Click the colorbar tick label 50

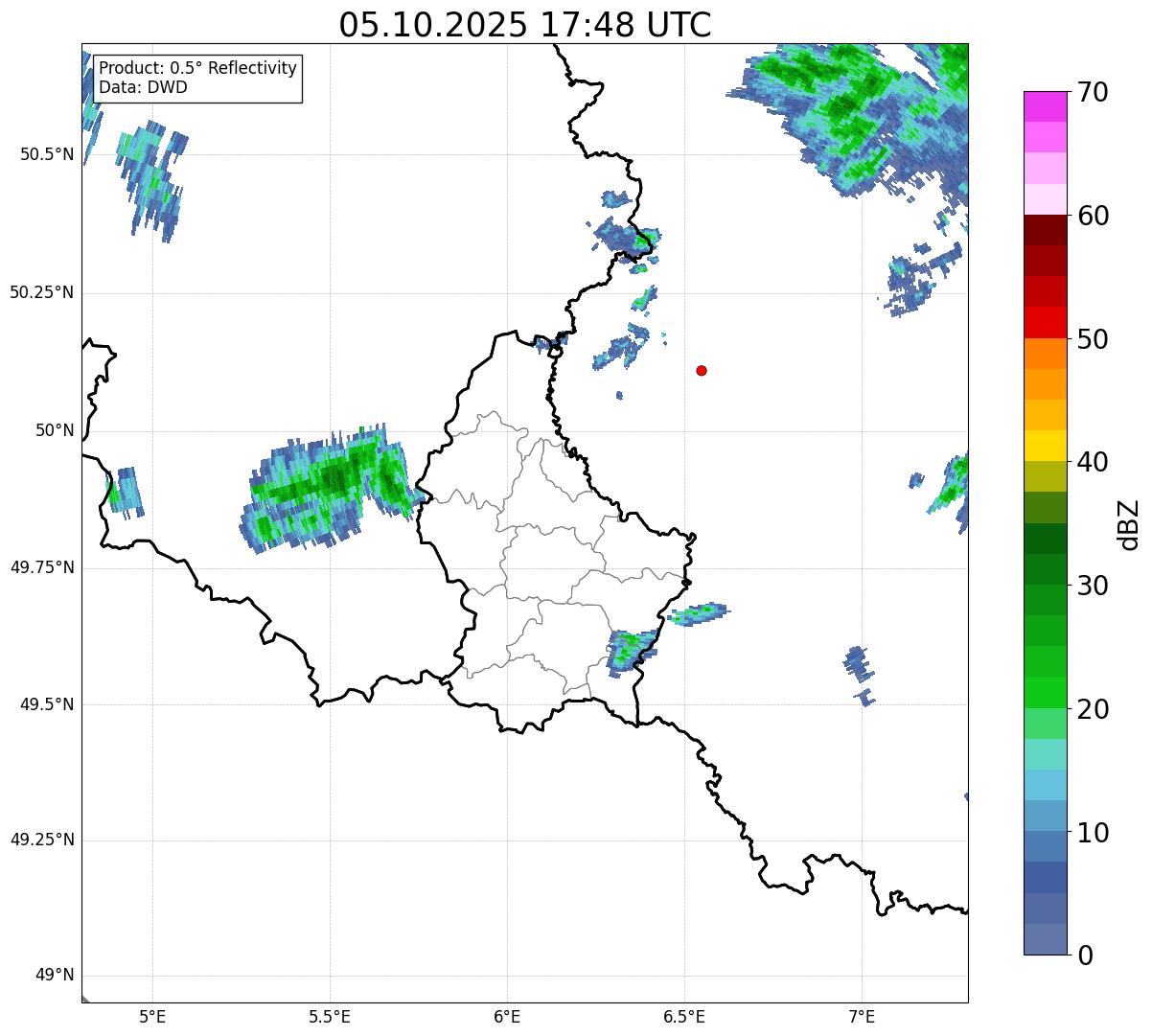coord(1093,339)
